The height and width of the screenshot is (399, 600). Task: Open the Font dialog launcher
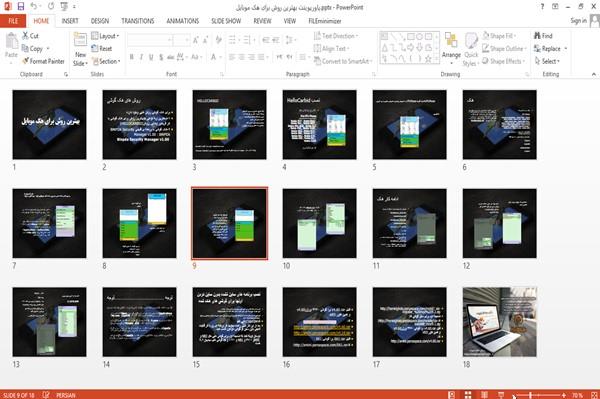point(222,74)
